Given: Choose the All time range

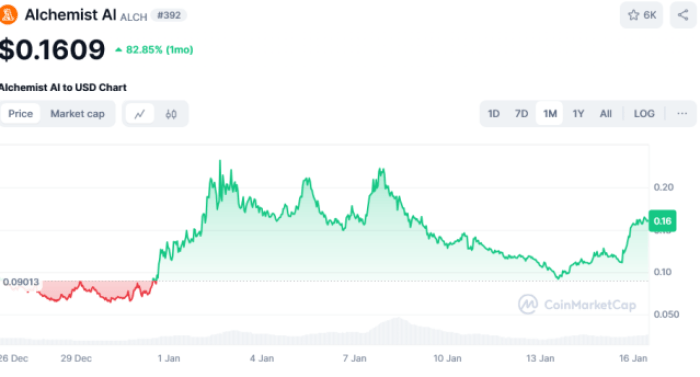Looking at the screenshot, I should coord(605,113).
